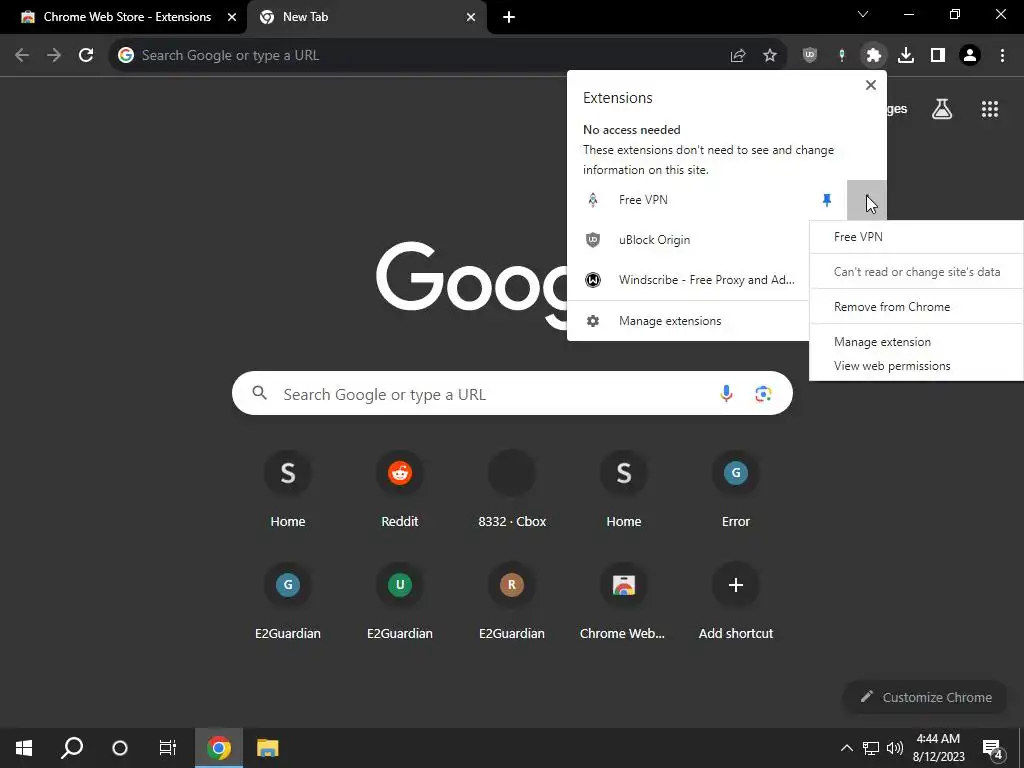Open the Search Labs flask icon
Screen dimensions: 1024x768
coord(942,109)
